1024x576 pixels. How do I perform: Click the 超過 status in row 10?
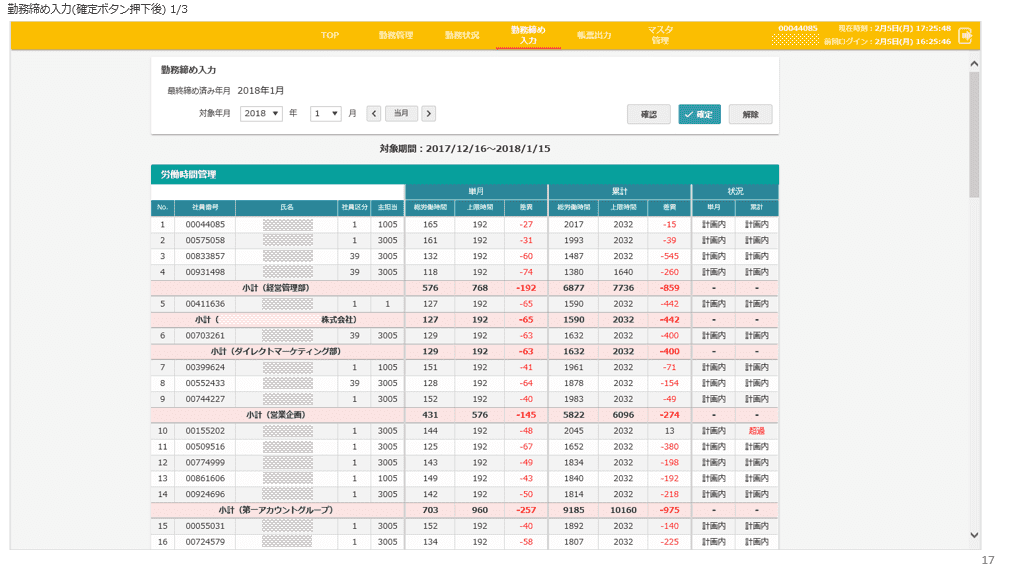(756, 431)
